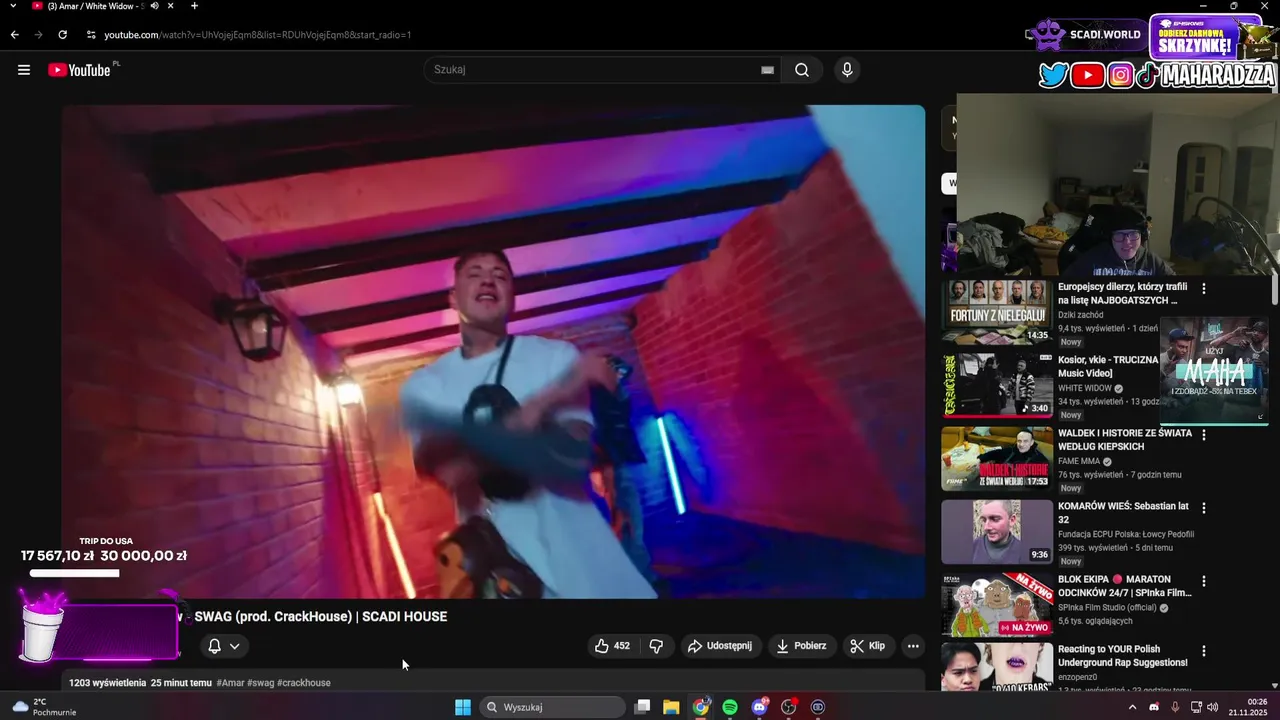Go back in the browser
1280x720 pixels.
[14, 34]
